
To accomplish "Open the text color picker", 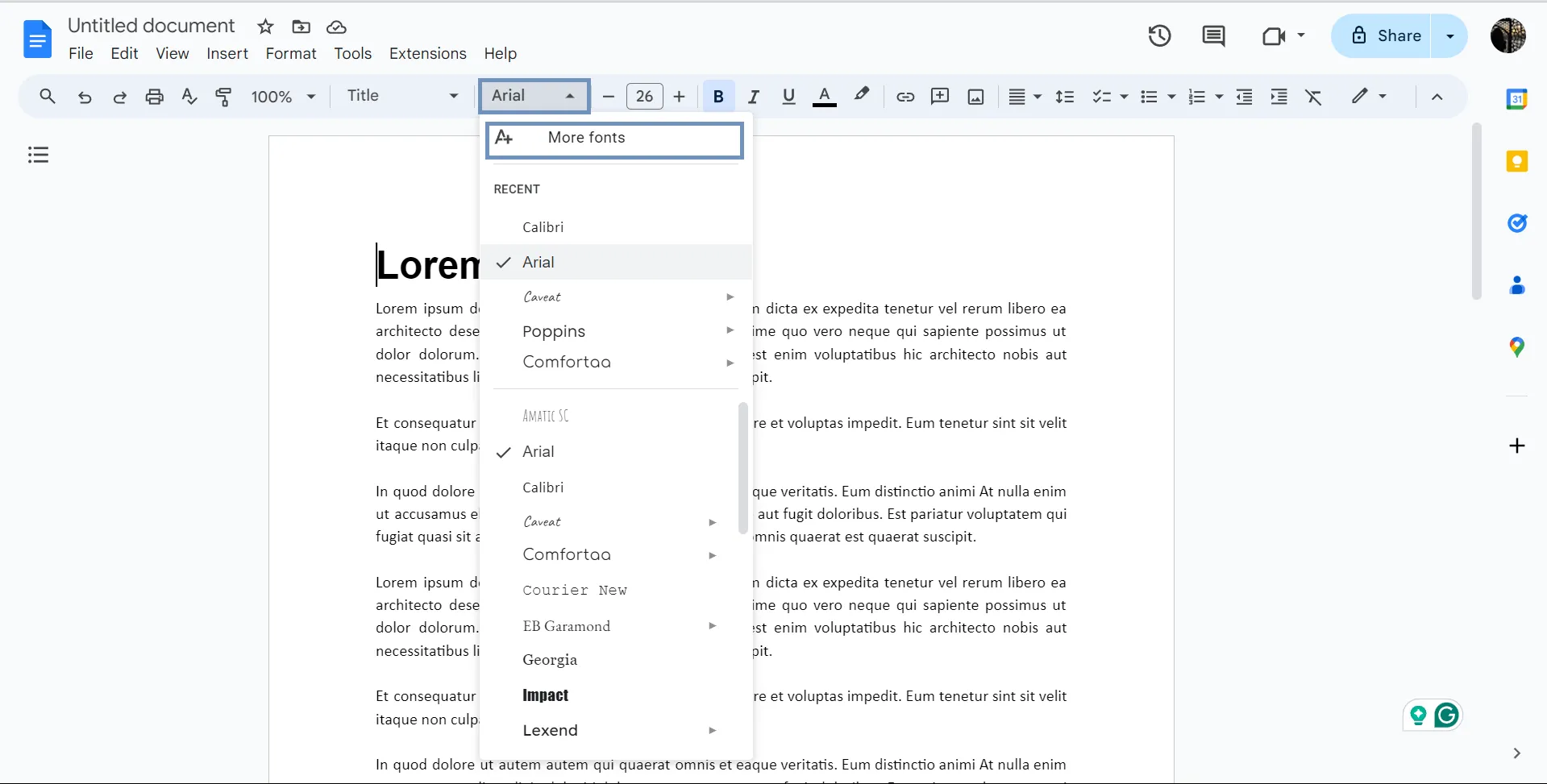I will point(823,97).
